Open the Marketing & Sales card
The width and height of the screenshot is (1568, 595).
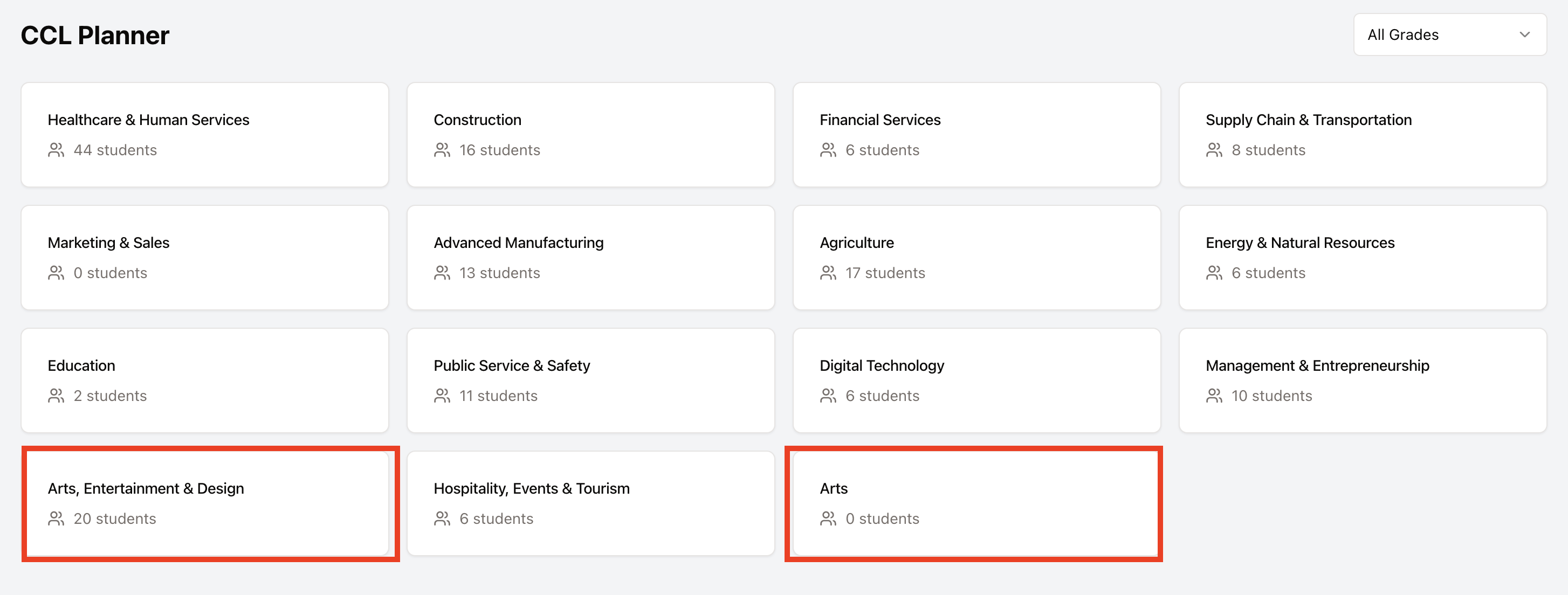pyautogui.click(x=204, y=257)
